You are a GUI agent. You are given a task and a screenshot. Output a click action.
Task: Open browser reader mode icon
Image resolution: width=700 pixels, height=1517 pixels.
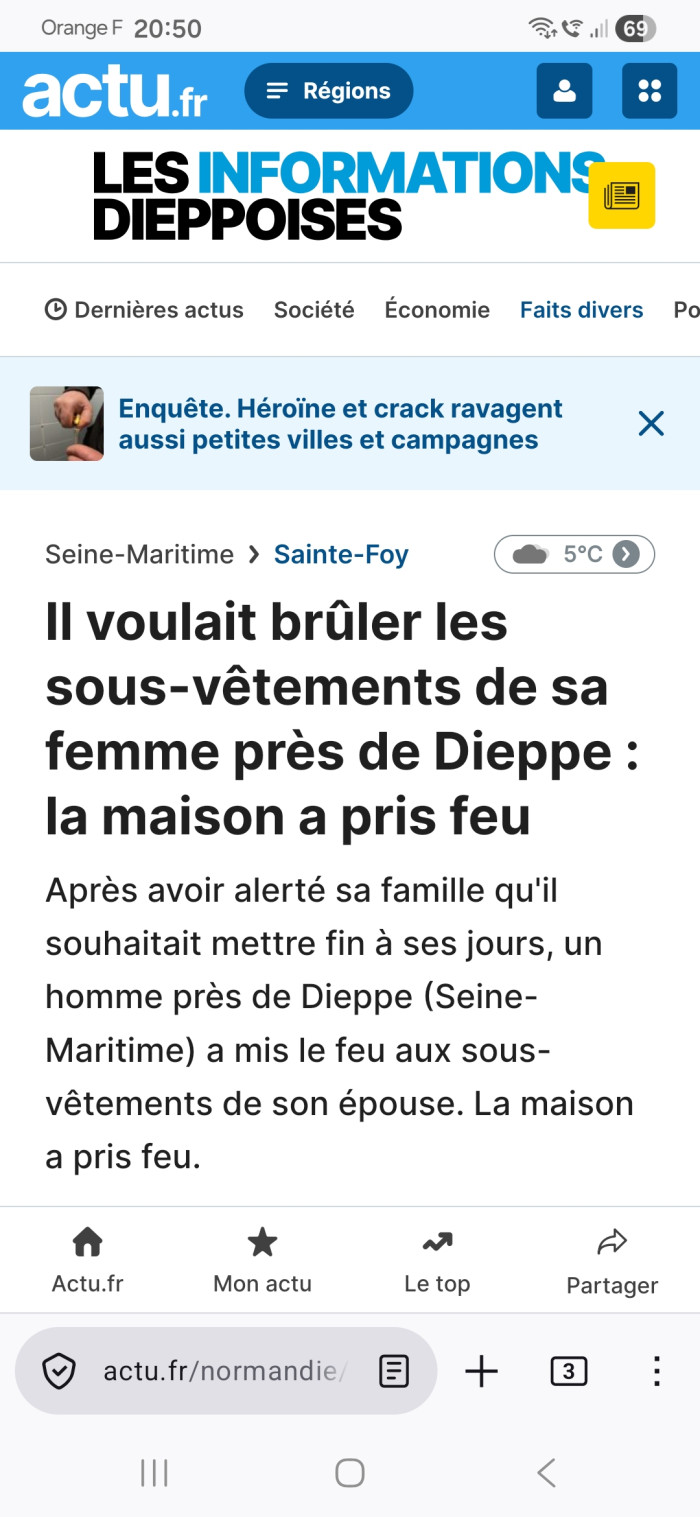394,1371
